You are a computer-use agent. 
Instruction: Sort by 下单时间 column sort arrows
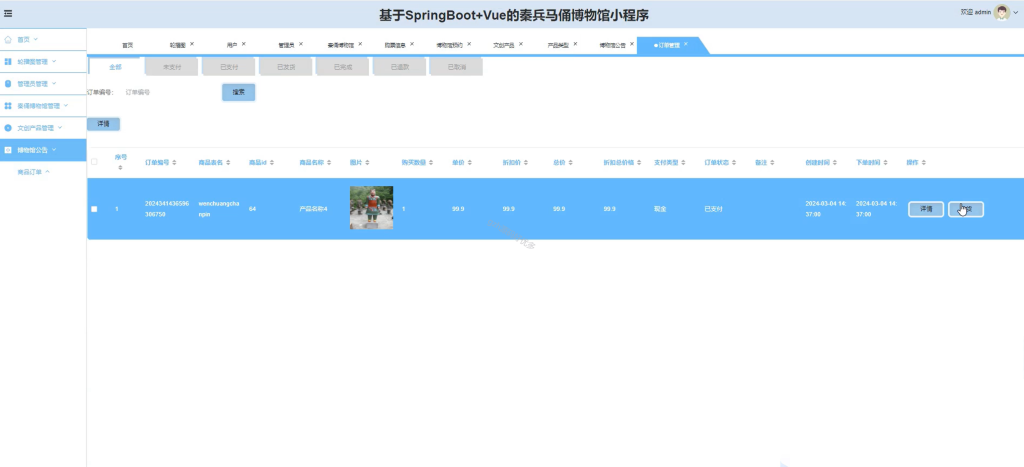886,162
